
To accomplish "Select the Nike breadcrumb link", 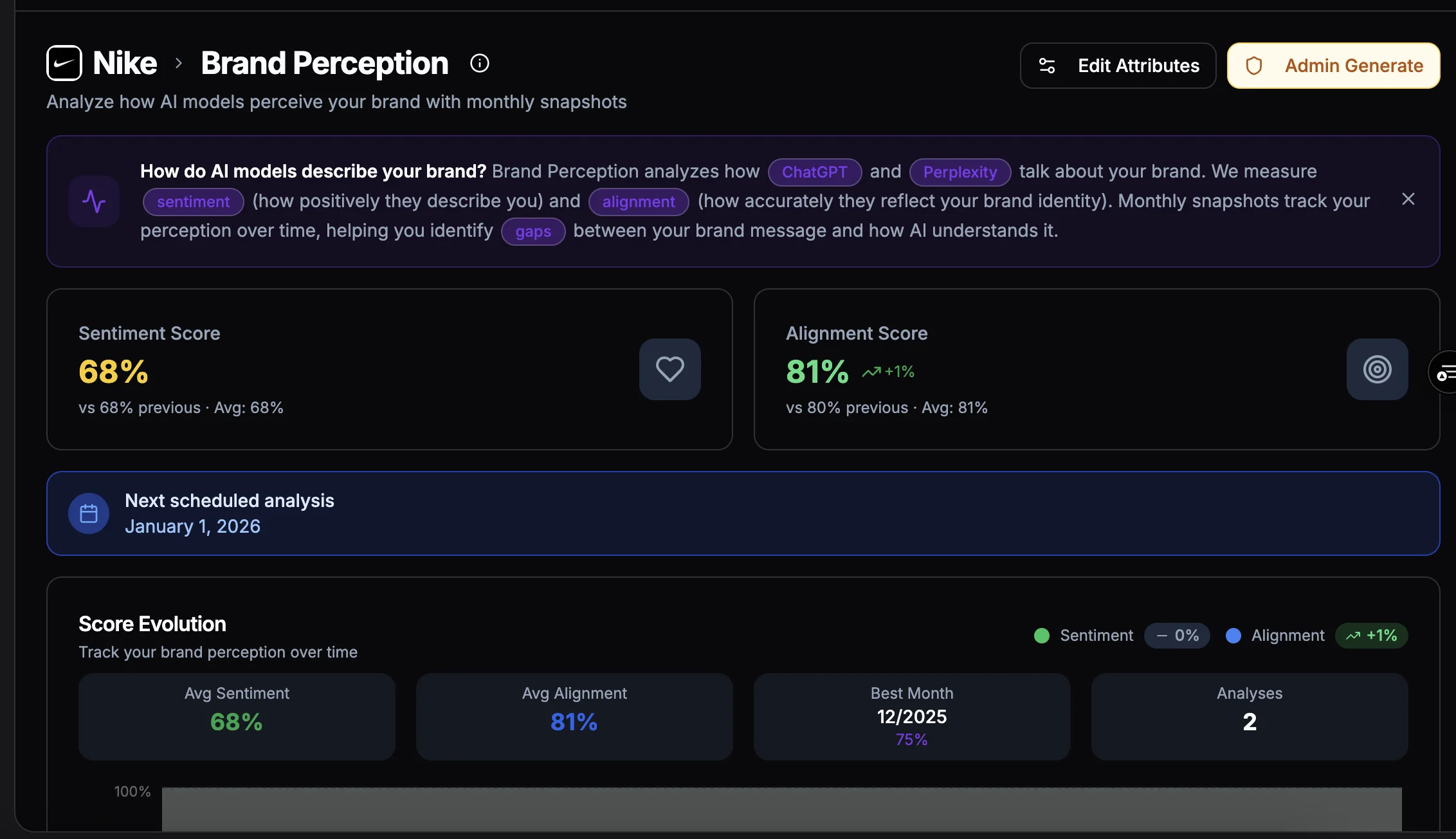I will point(125,62).
